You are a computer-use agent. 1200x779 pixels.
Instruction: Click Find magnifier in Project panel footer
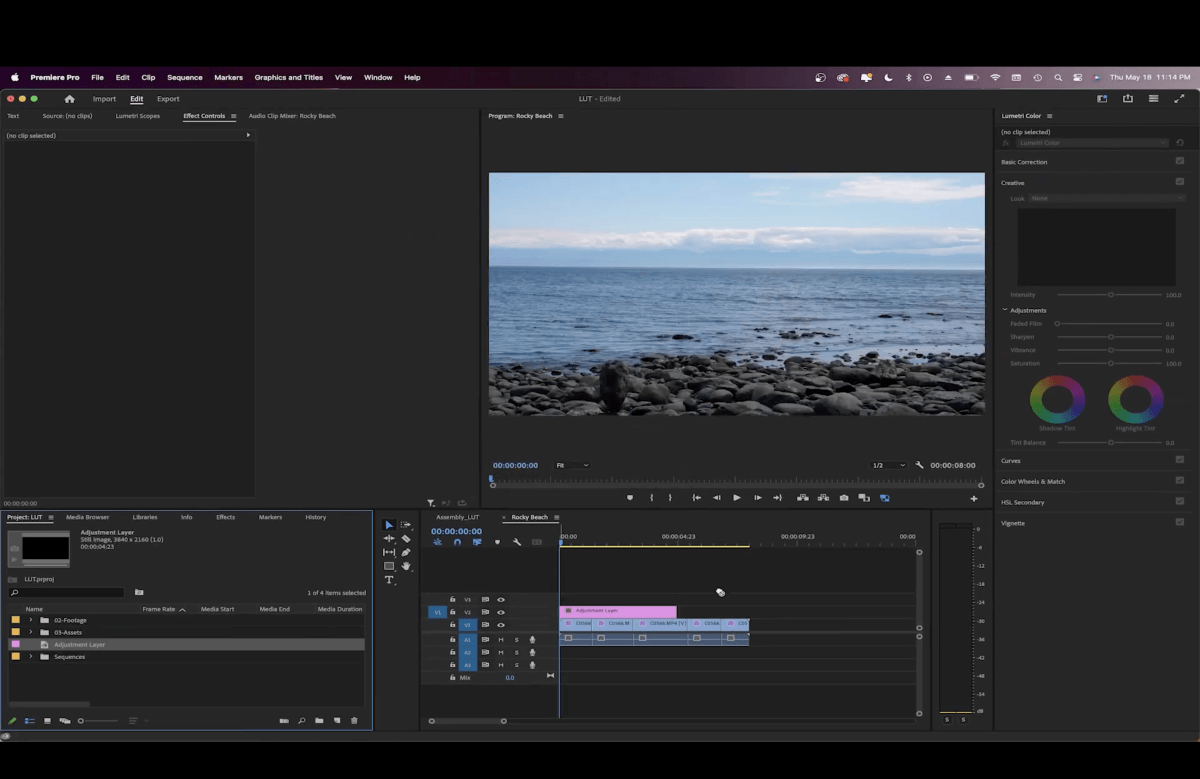[x=301, y=720]
